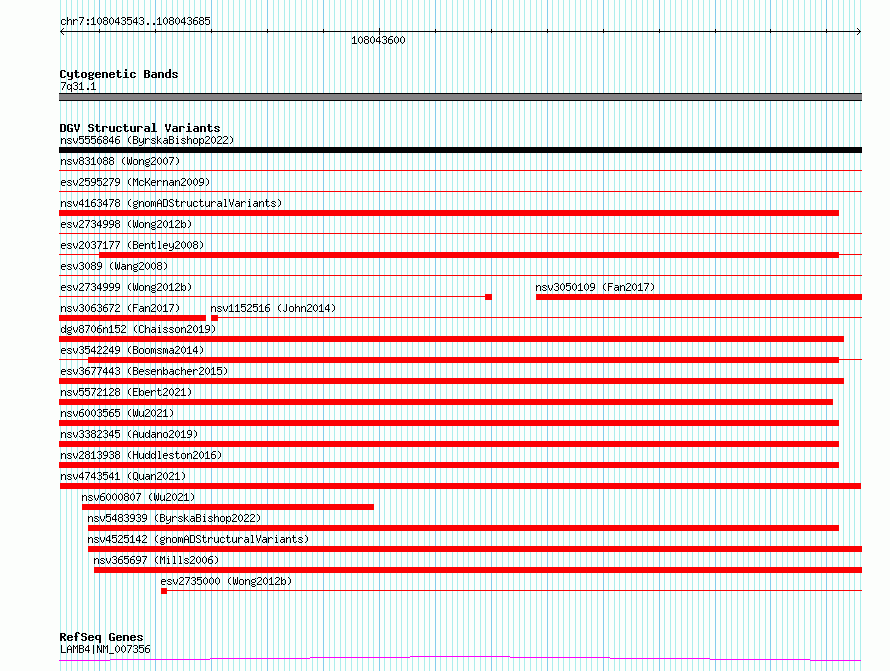
Task: Click the 108043600 ruler coordinate label
Action: (x=378, y=40)
